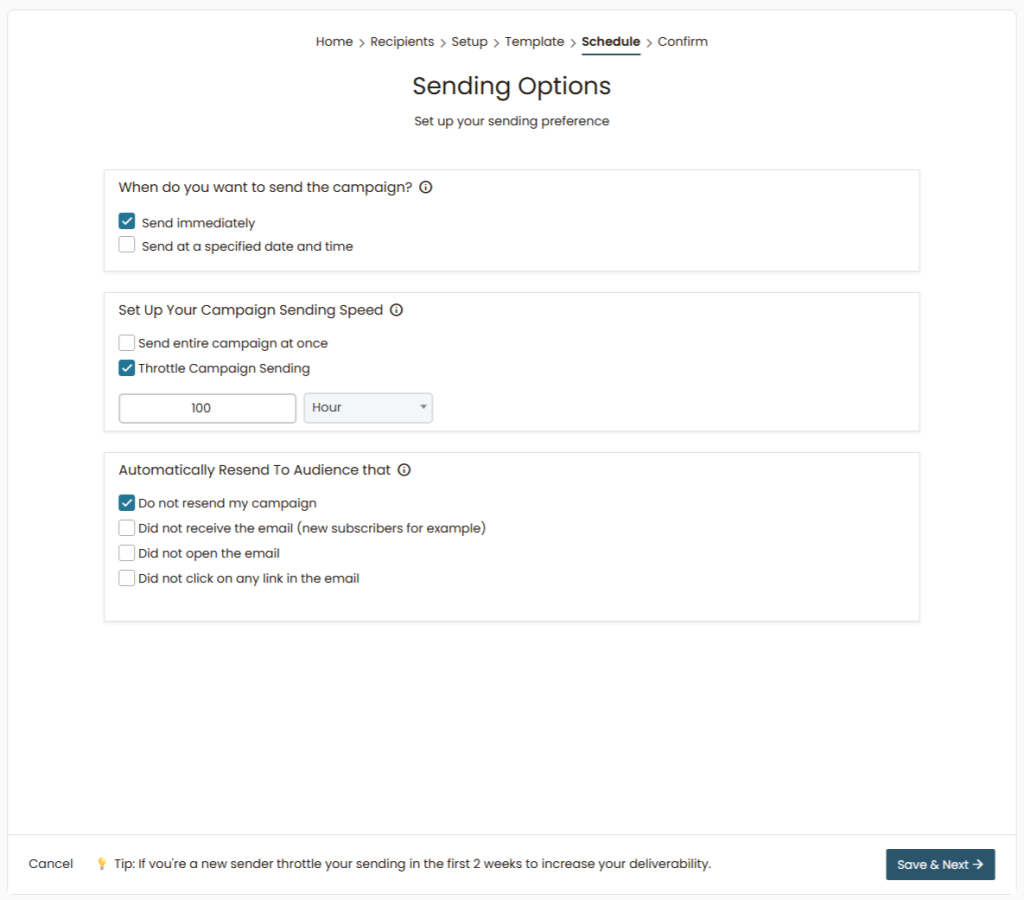The image size is (1024, 900).
Task: Navigate to Recipients step in breadcrumb
Action: (x=402, y=42)
